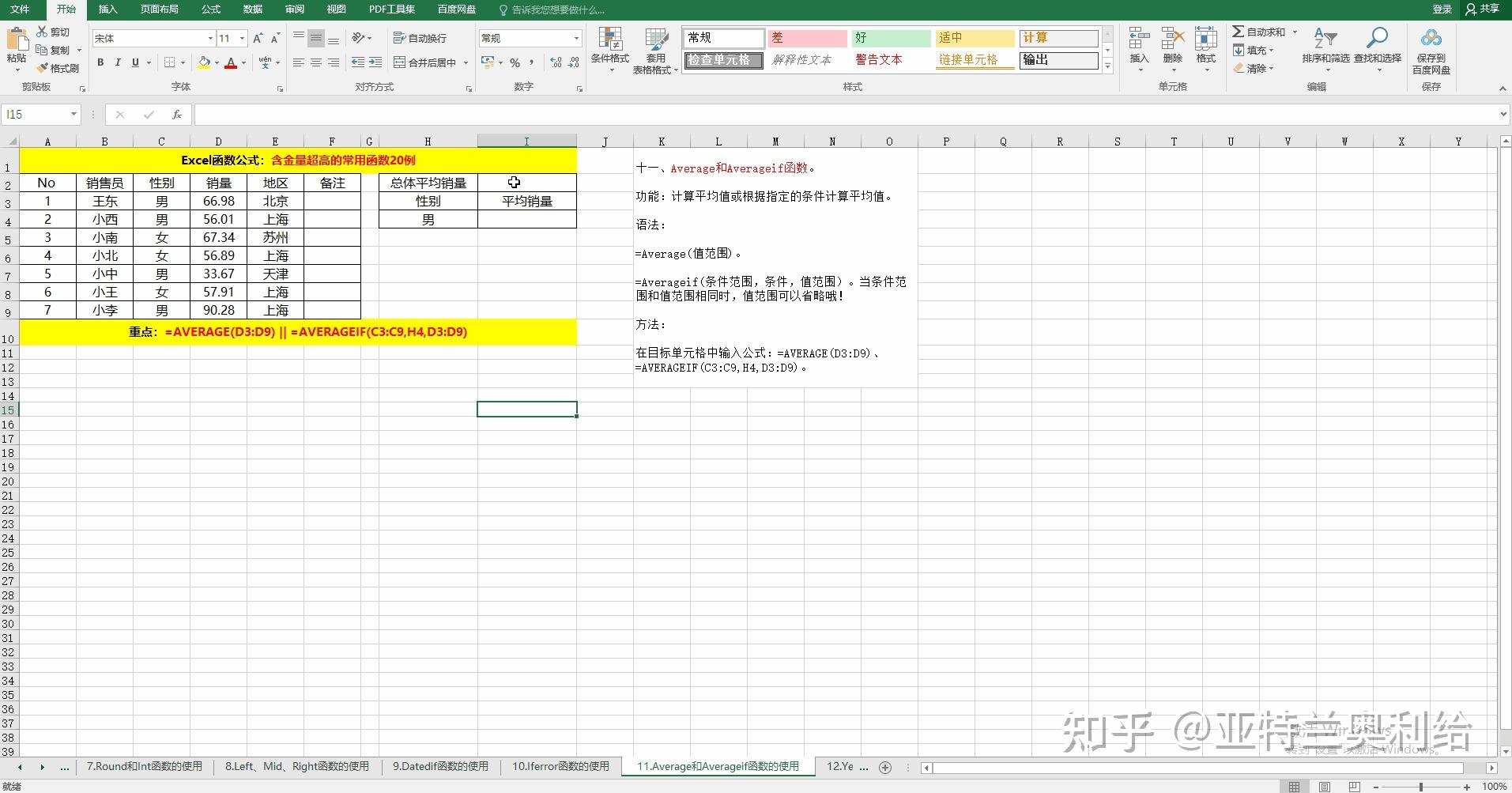This screenshot has height=793, width=1512.
Task: Open Conditional Formatting (条件格式)
Action: tap(609, 50)
